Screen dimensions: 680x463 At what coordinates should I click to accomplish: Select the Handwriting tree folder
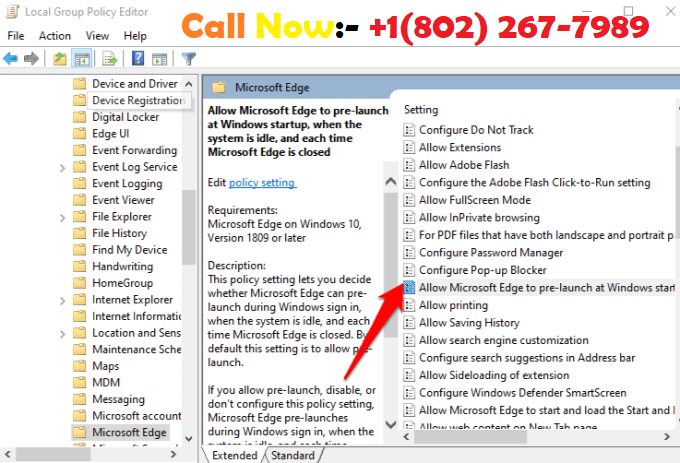[113, 266]
